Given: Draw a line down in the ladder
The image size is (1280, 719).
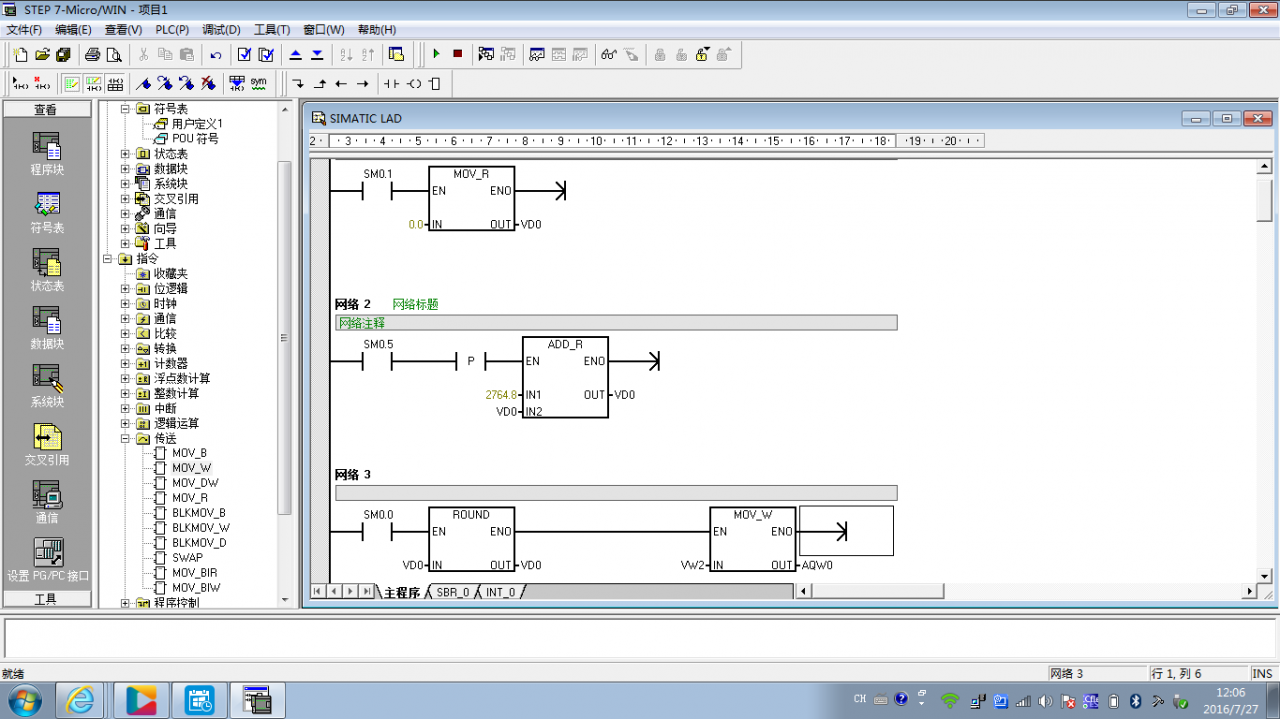Looking at the screenshot, I should click(x=298, y=83).
